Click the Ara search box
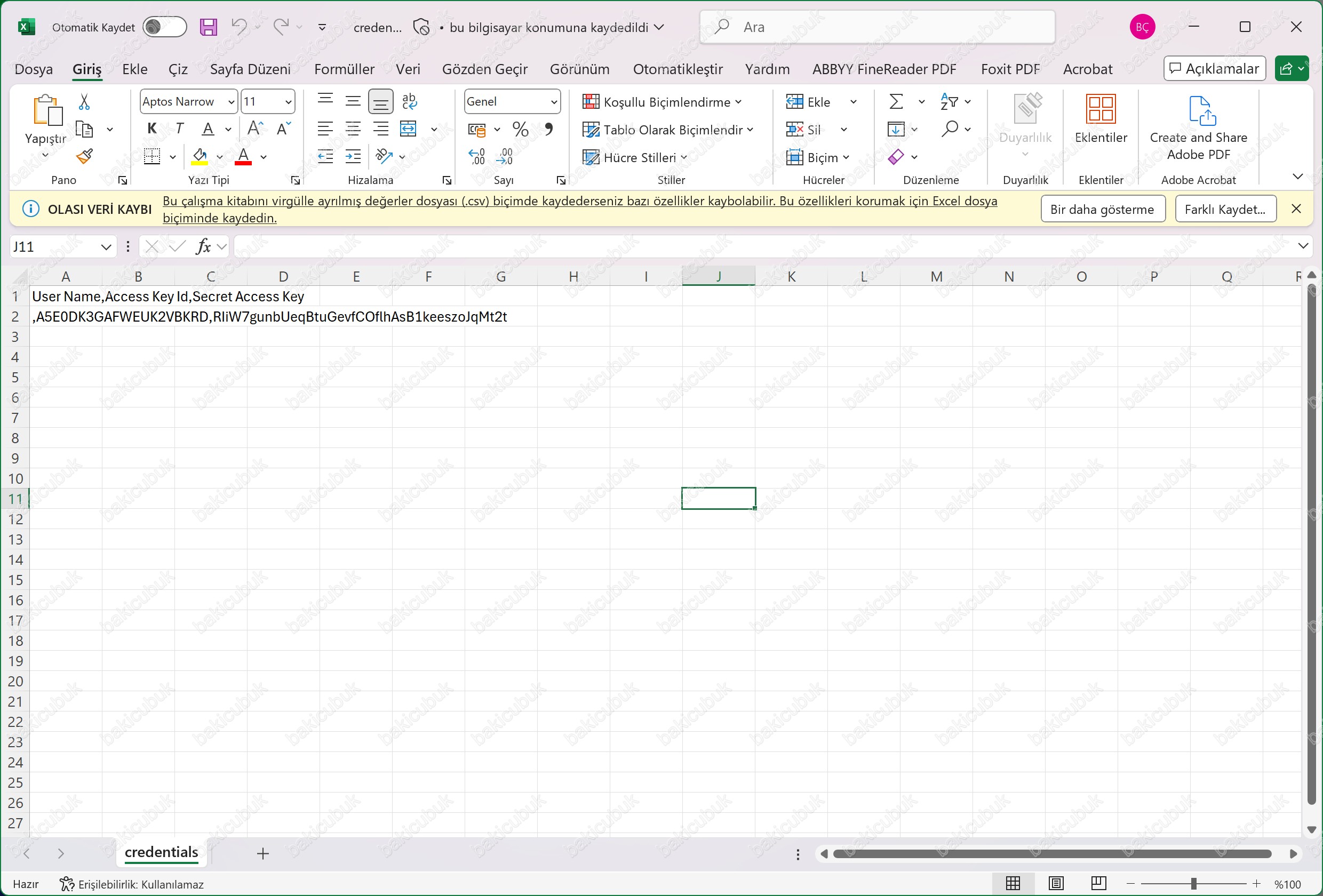The image size is (1323, 896). [876, 27]
